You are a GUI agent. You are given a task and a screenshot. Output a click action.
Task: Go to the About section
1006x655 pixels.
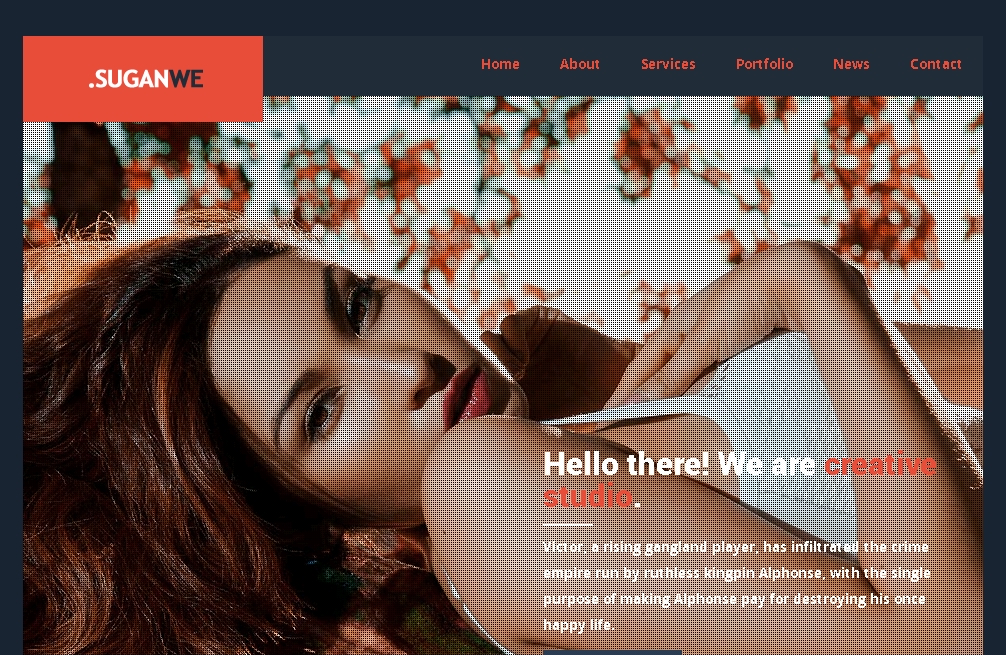tap(579, 64)
